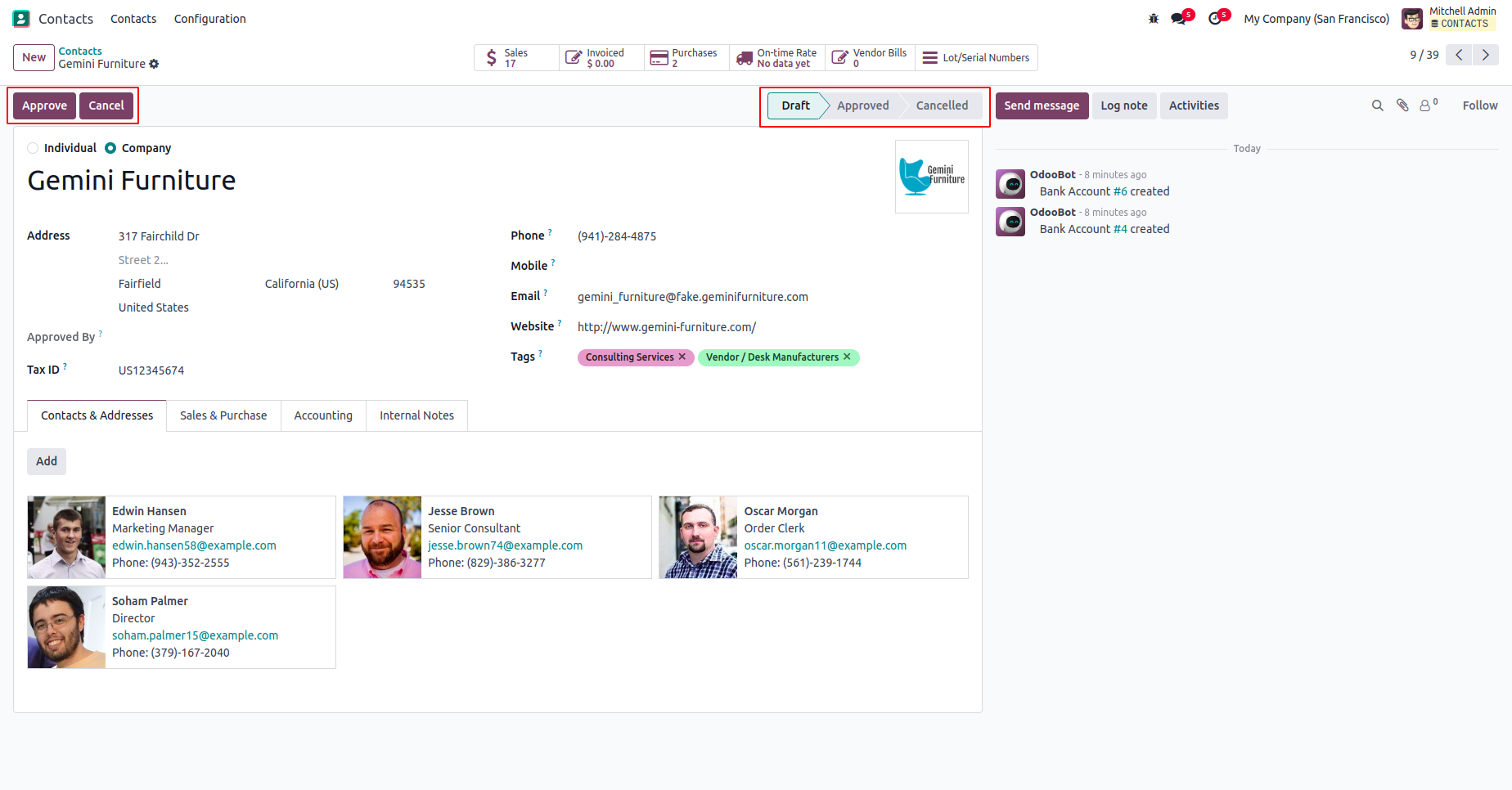This screenshot has width=1512, height=790.
Task: Select the Individual radio option
Action: [33, 148]
